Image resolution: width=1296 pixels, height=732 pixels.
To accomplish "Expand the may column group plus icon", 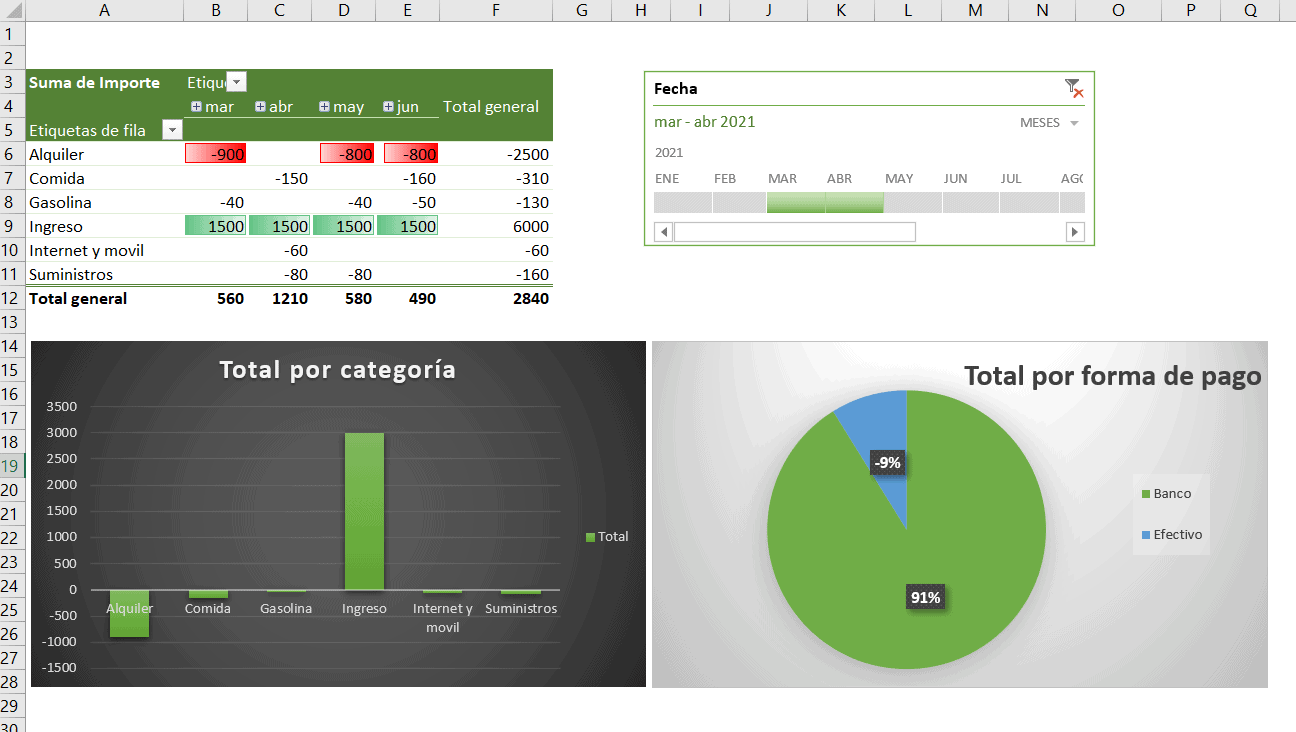I will [324, 106].
